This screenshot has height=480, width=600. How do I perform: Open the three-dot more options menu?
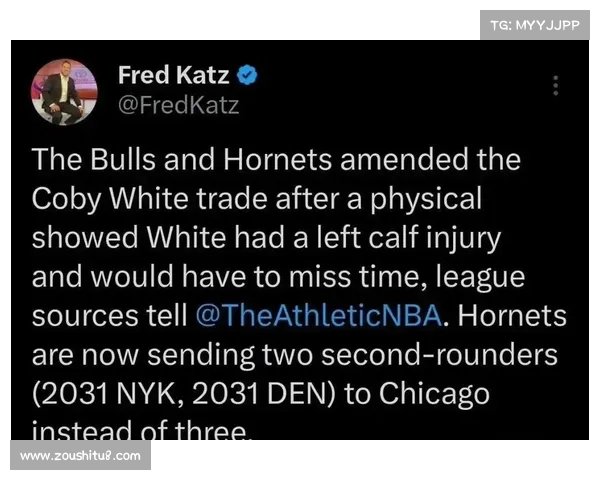(x=556, y=85)
